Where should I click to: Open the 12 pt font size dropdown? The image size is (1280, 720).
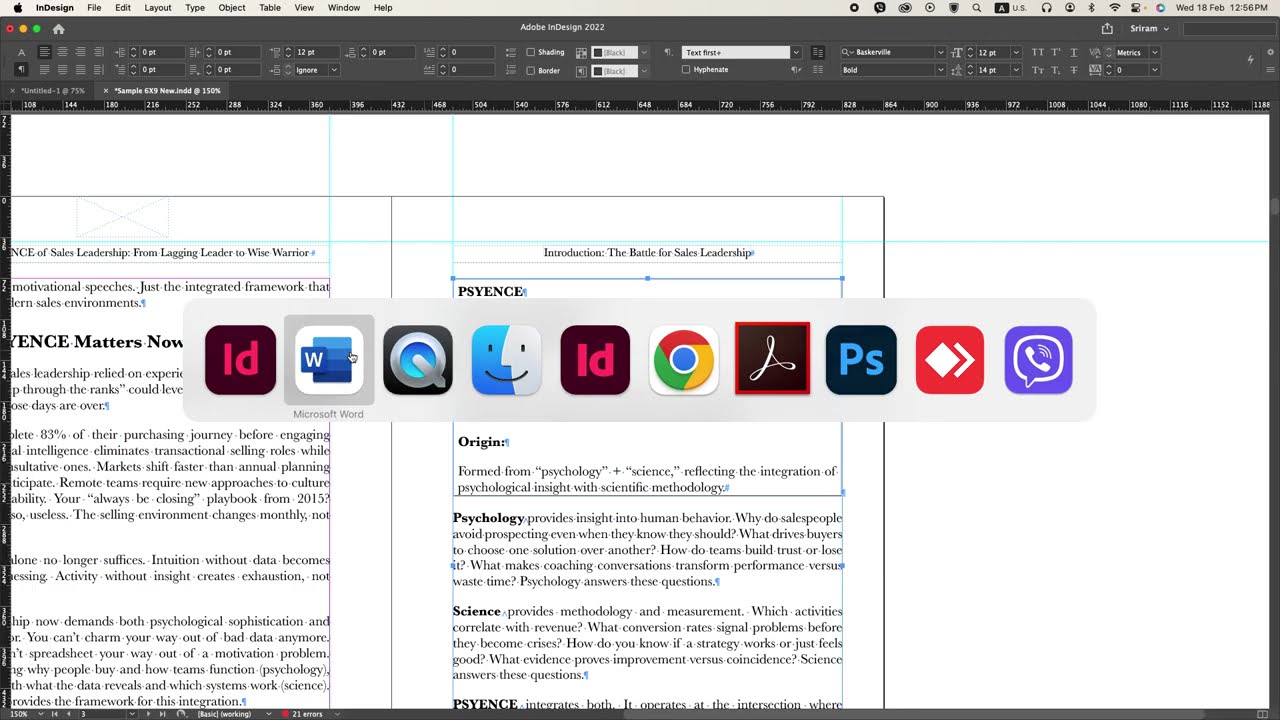point(1016,52)
